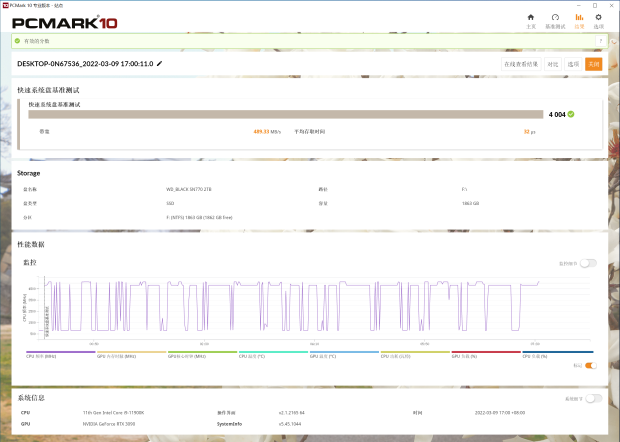Toggle CPU 频率 (MHz) purple legend
Image resolution: width=620 pixels, height=442 pixels.
click(60, 352)
